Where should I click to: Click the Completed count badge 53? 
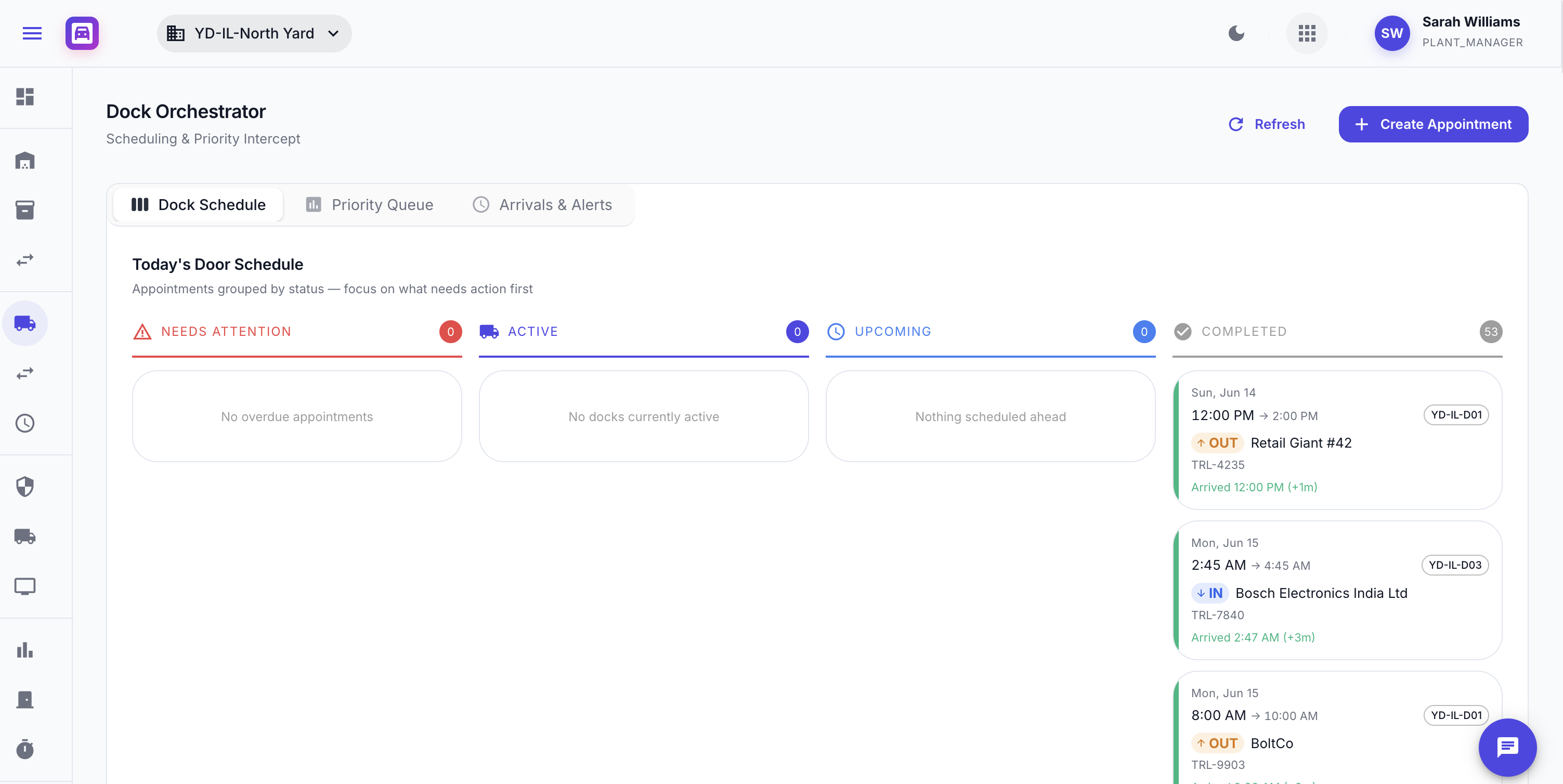1490,331
